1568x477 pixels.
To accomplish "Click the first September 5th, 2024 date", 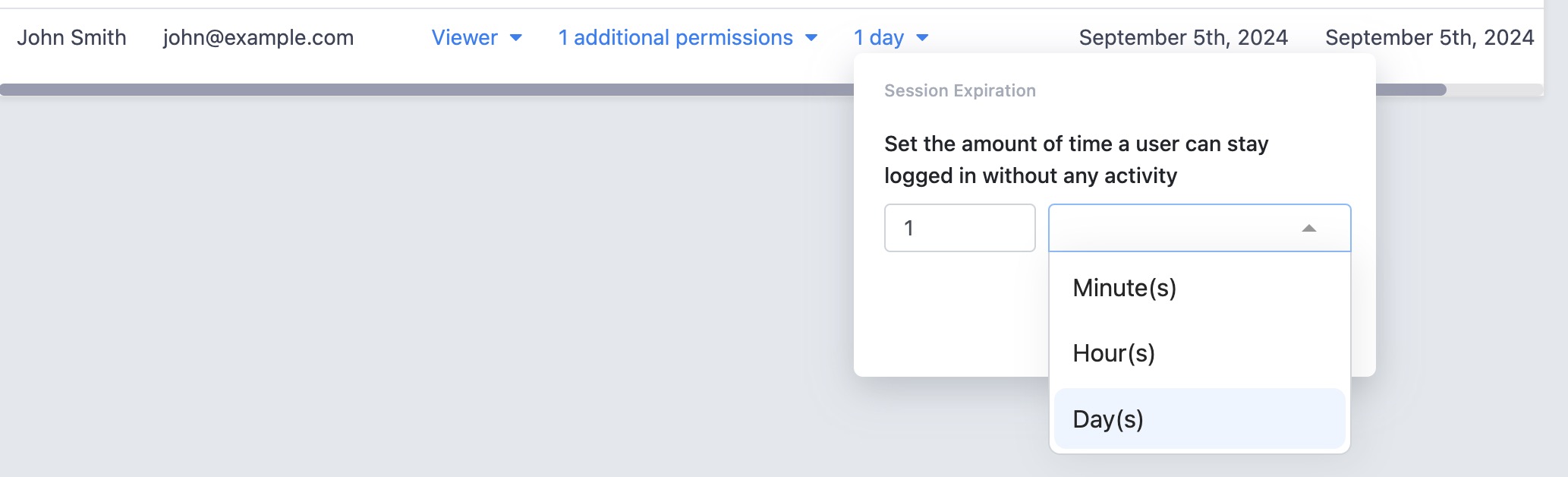I will [1183, 37].
